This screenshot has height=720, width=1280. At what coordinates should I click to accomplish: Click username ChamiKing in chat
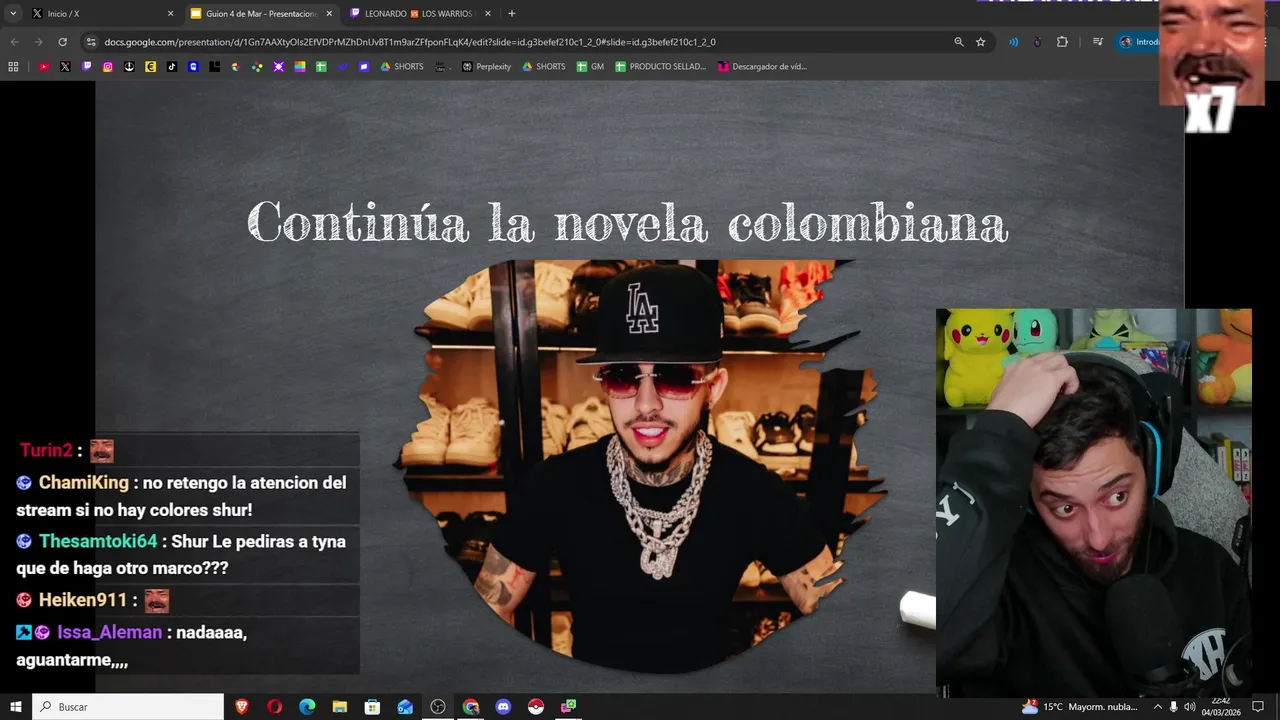click(84, 483)
